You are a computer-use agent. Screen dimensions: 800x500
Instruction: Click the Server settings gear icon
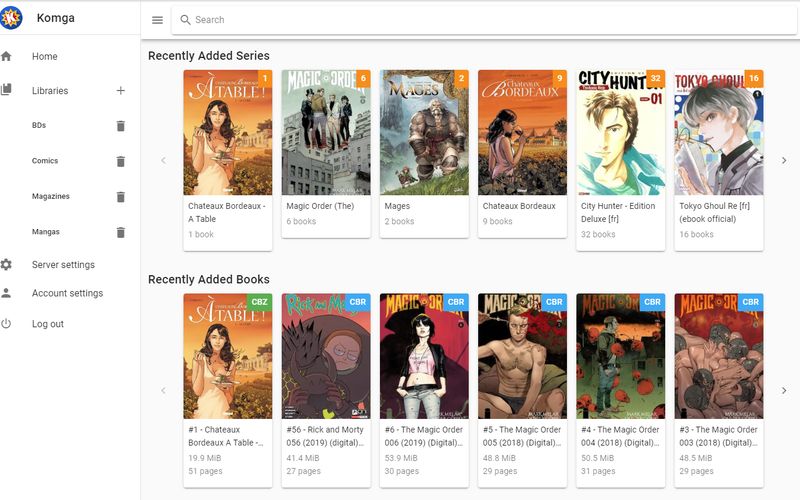point(6,264)
